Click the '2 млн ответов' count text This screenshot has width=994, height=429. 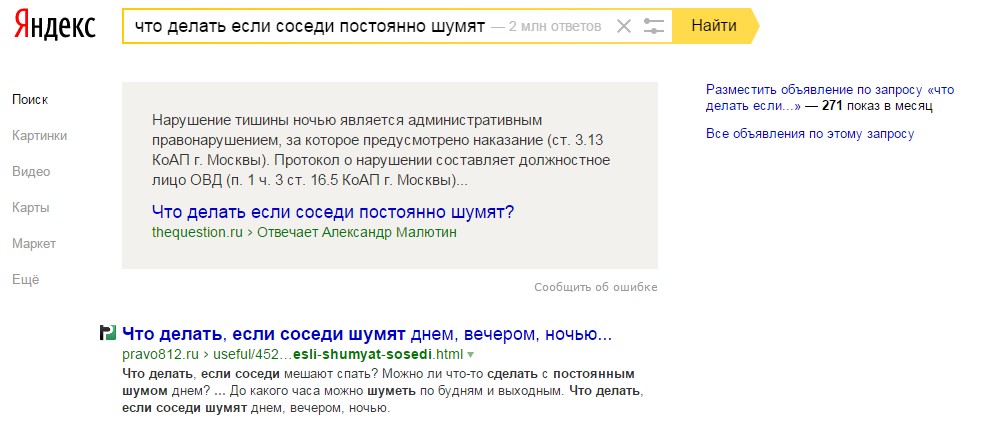point(554,27)
